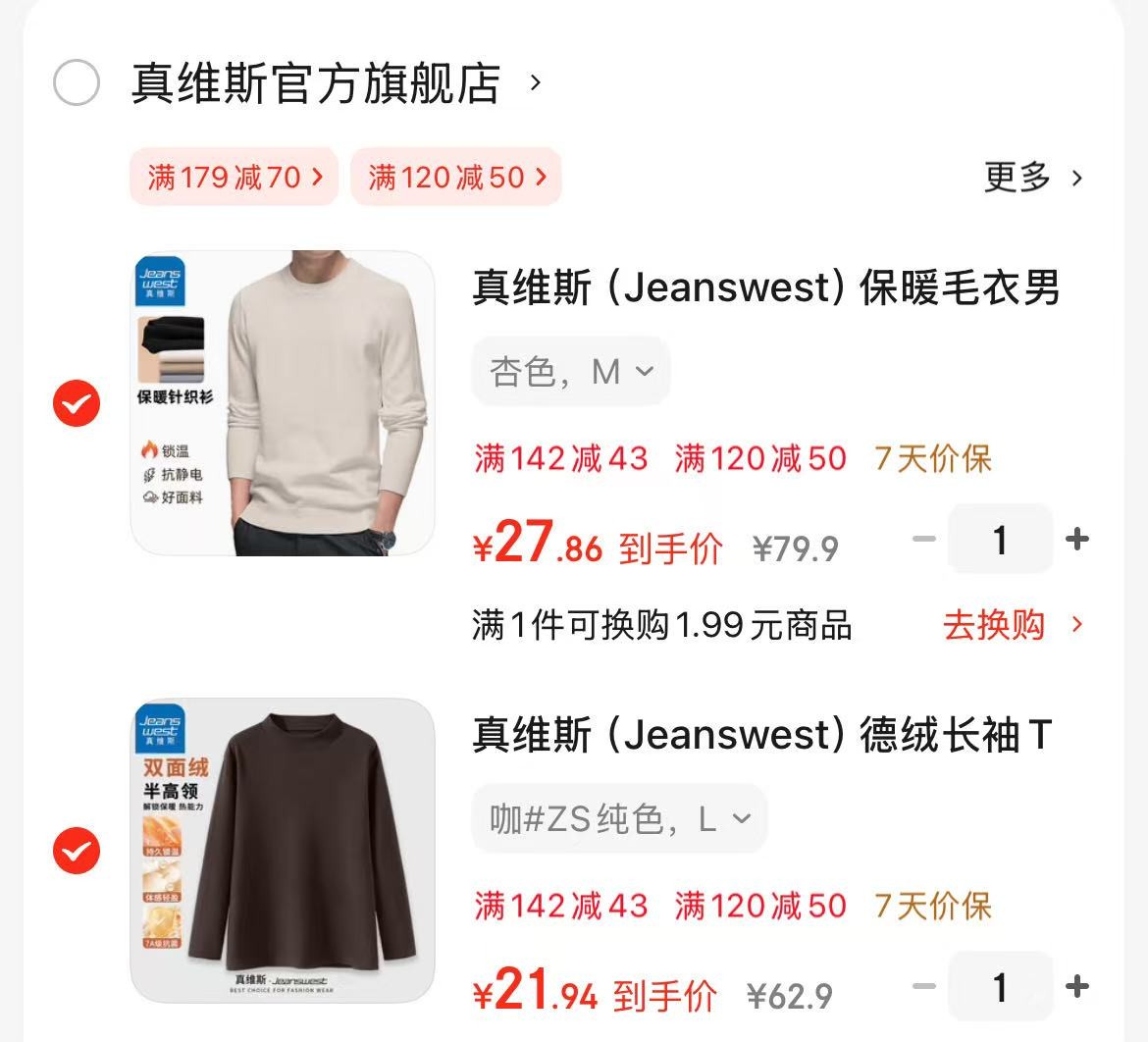Open 真维斯 保暖毛衣男 product title
The image size is (1148, 1042).
point(765,287)
